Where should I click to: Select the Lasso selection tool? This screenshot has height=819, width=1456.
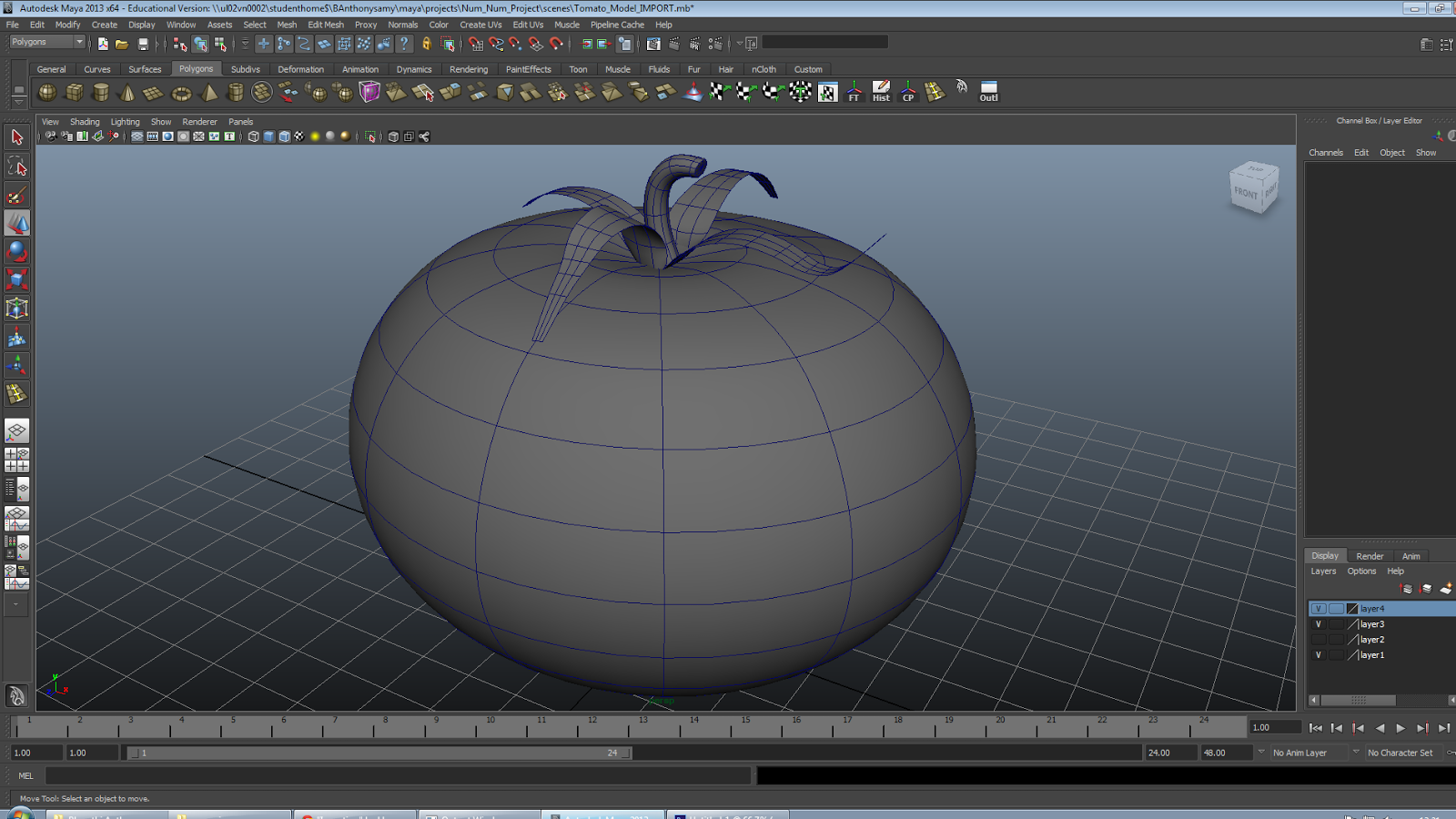pos(16,166)
